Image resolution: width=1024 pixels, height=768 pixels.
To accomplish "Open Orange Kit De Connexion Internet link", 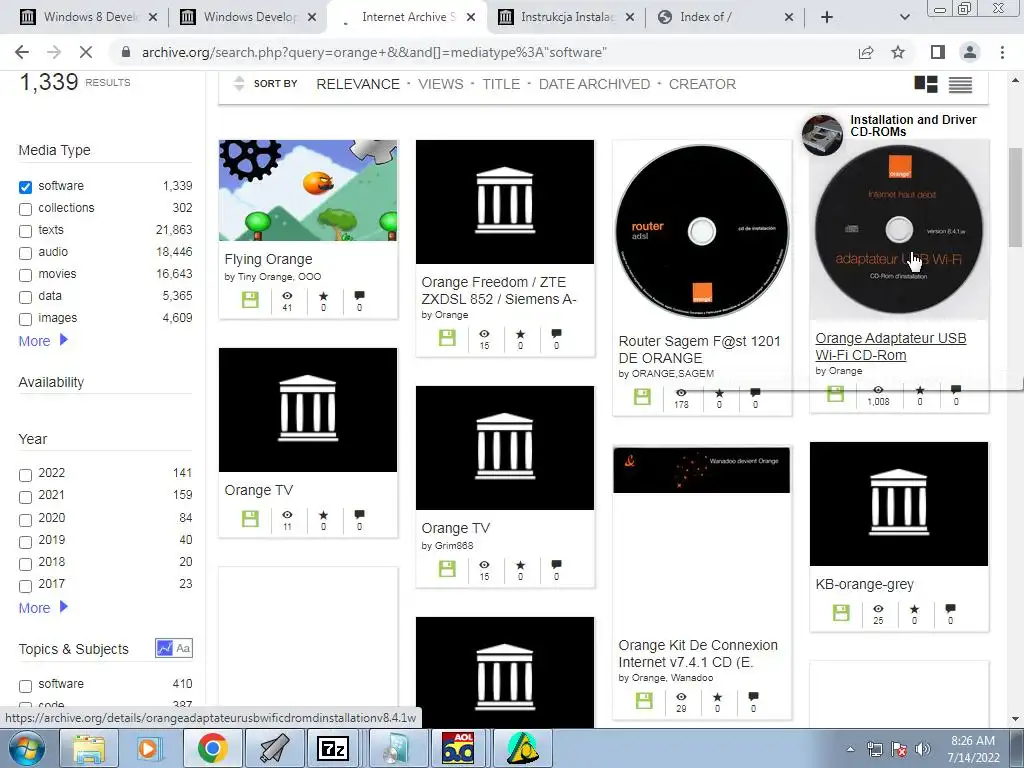I will [x=697, y=654].
